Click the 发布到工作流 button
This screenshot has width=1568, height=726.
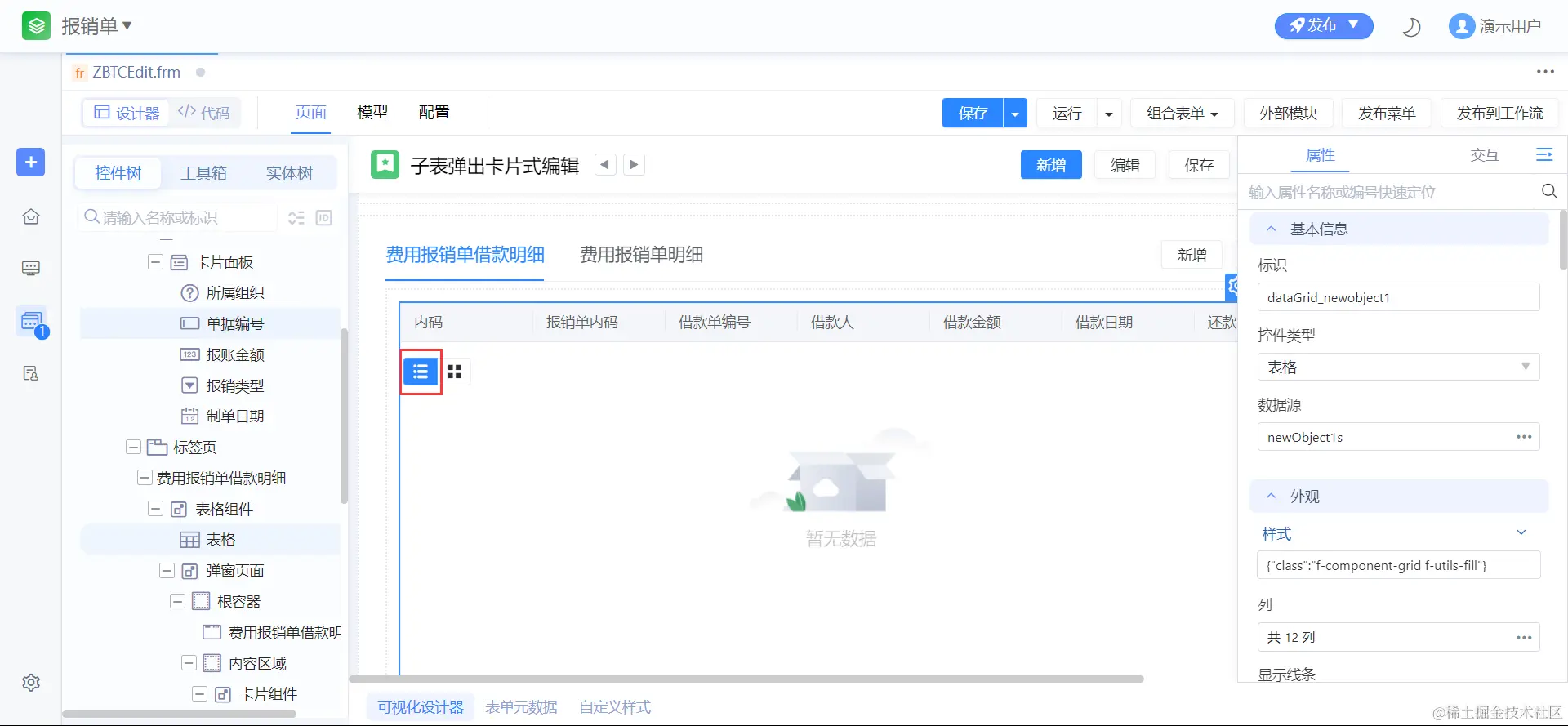(x=1499, y=114)
